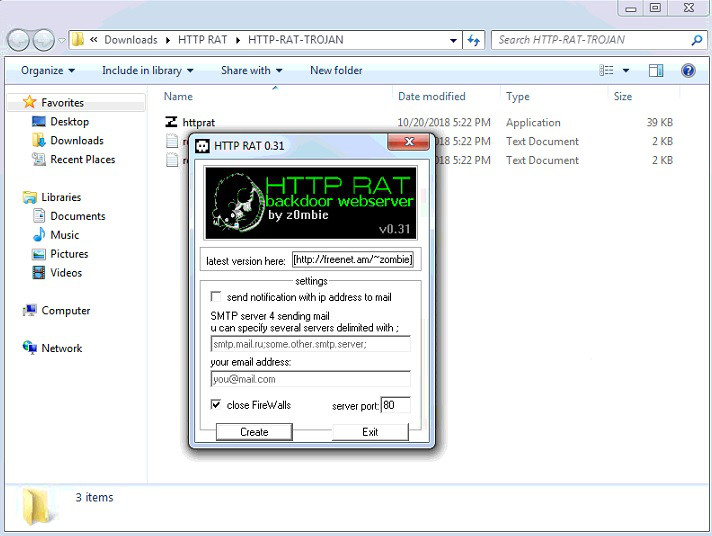This screenshot has height=536, width=712.
Task: Click the Libraries icon
Action: pyautogui.click(x=30, y=197)
